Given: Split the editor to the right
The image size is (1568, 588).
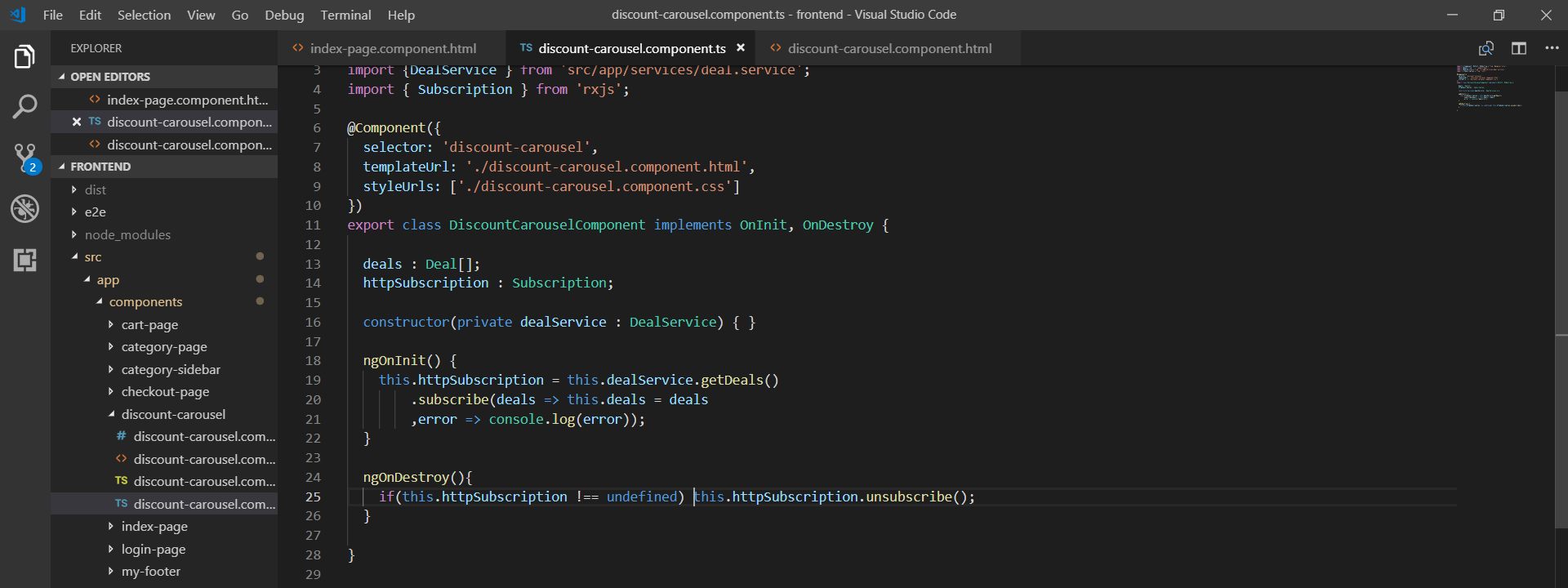Looking at the screenshot, I should 1519,48.
